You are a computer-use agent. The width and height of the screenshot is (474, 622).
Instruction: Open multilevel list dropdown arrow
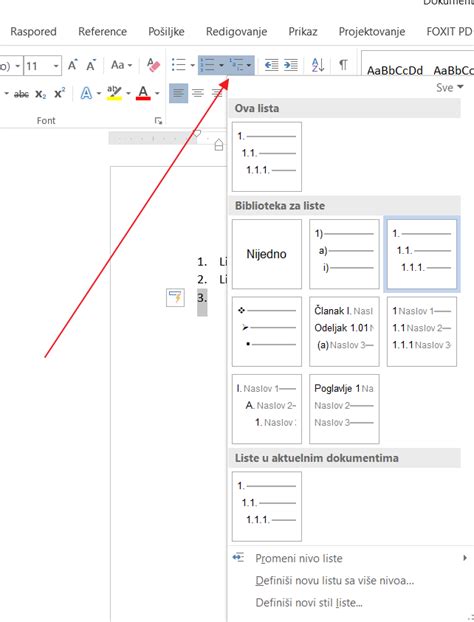(249, 65)
